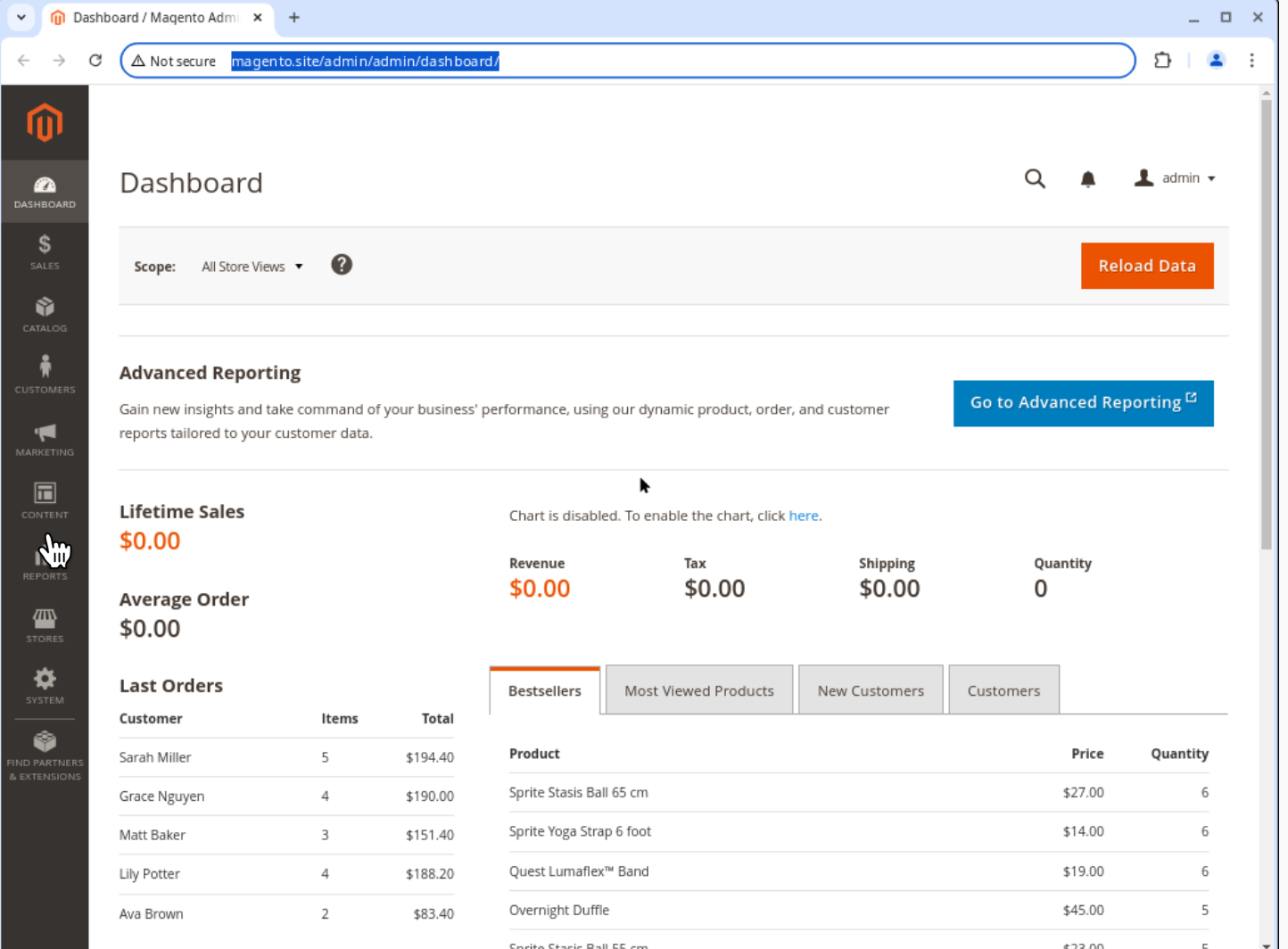Open the Marketing megaphone icon
This screenshot has height=949, width=1288.
[45, 439]
